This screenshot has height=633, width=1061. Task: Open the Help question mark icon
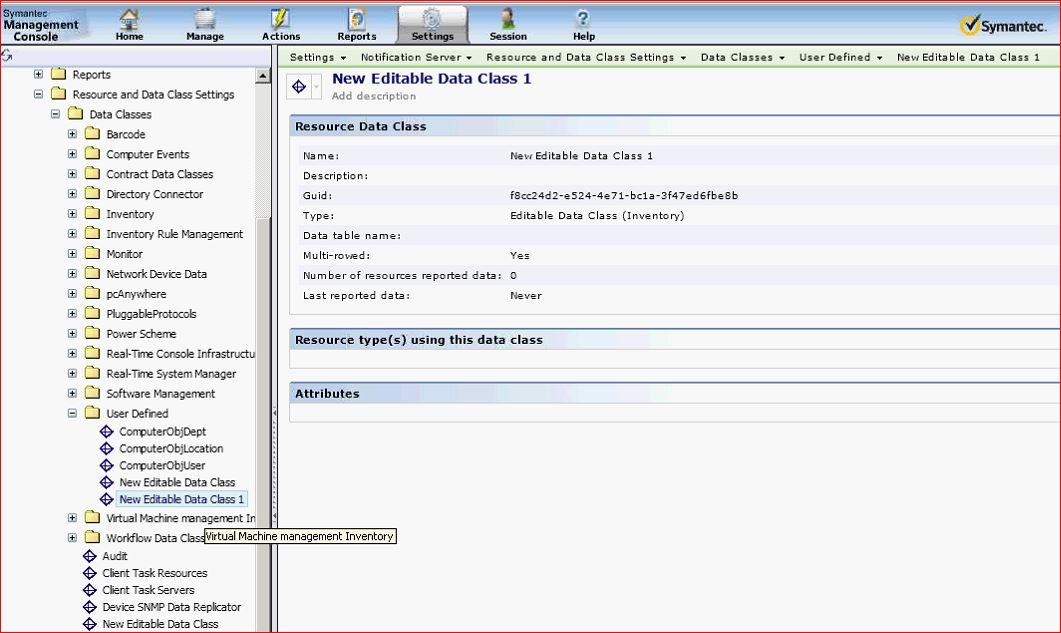pos(583,24)
